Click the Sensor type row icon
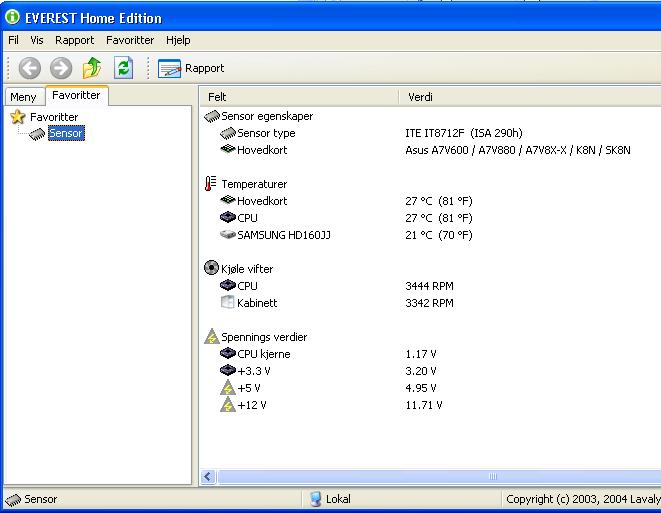 pyautogui.click(x=228, y=133)
